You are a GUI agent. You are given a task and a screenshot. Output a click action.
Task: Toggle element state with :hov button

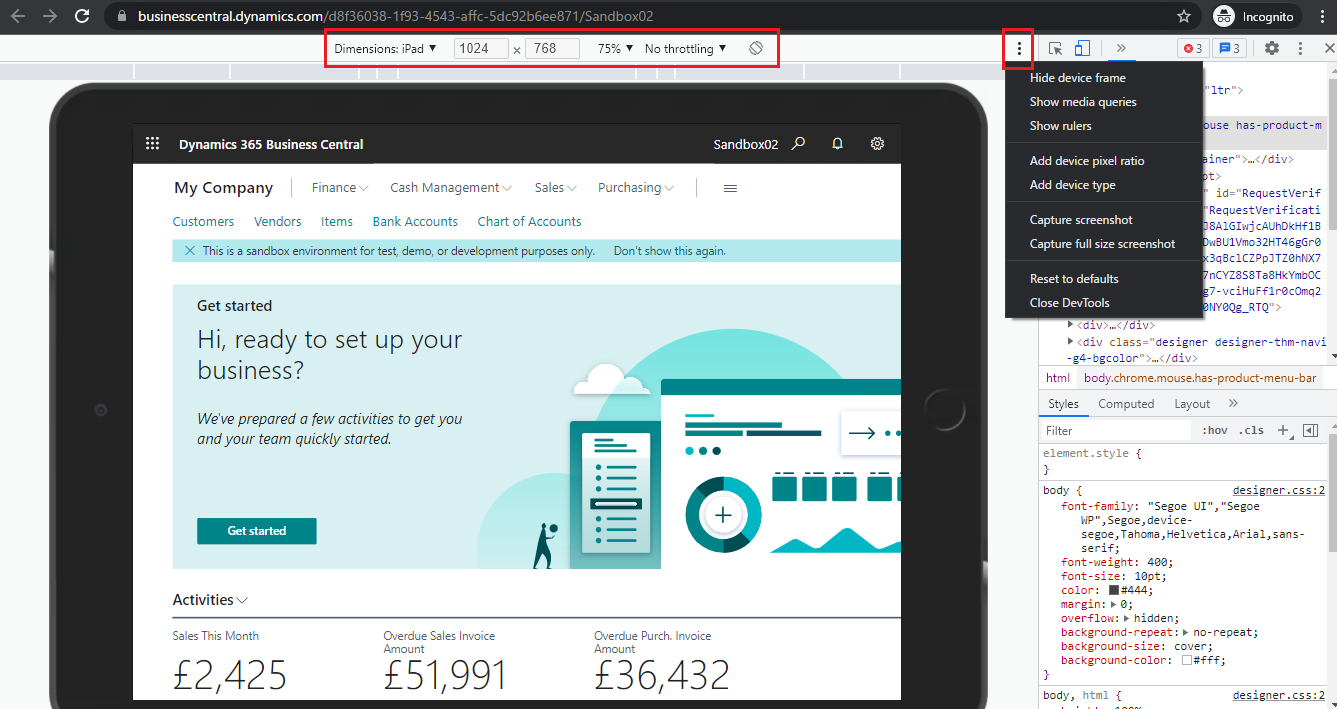pyautogui.click(x=1214, y=430)
